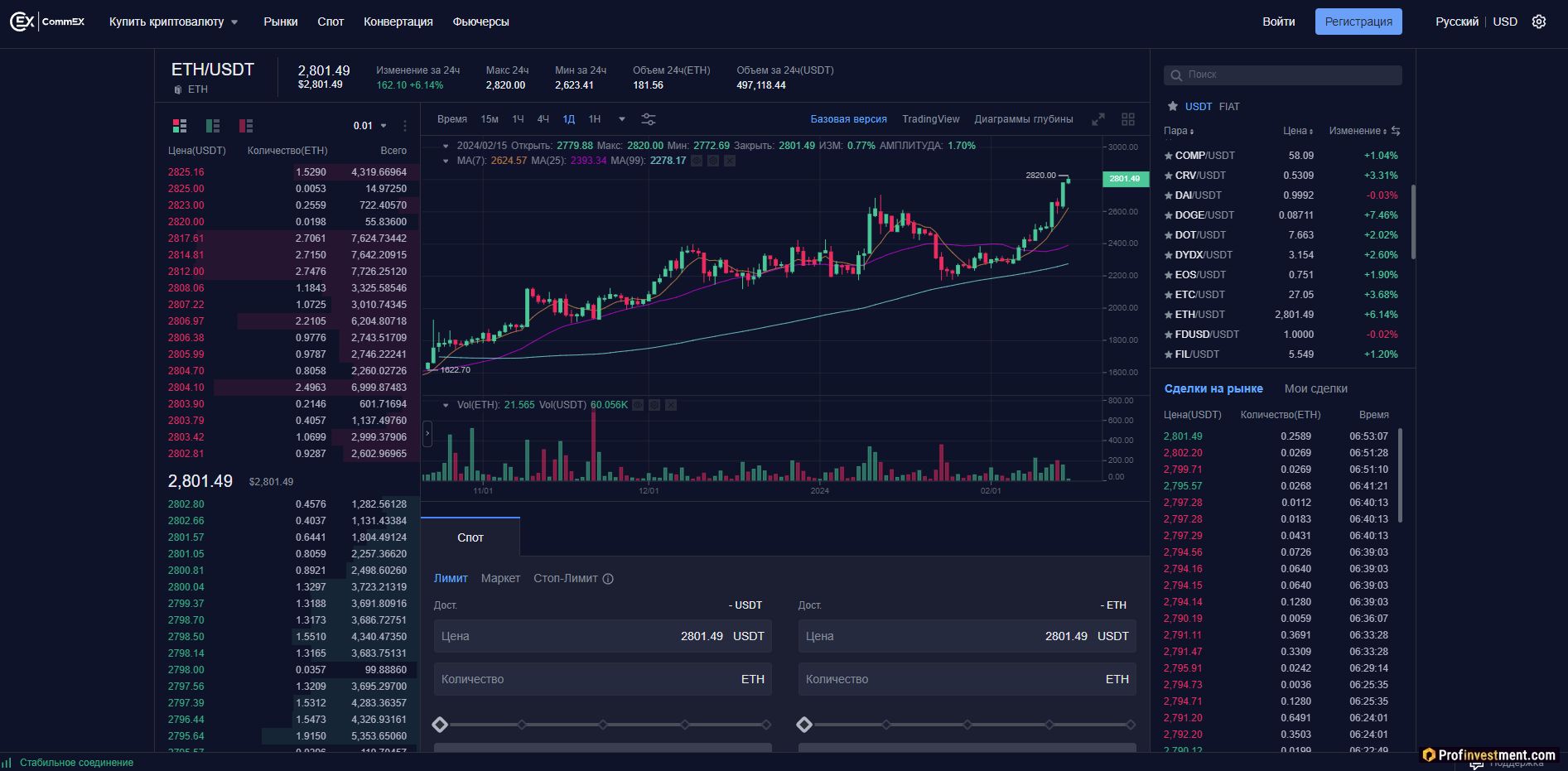Select Маркет order type
This screenshot has width=1568, height=771.
pyautogui.click(x=500, y=579)
